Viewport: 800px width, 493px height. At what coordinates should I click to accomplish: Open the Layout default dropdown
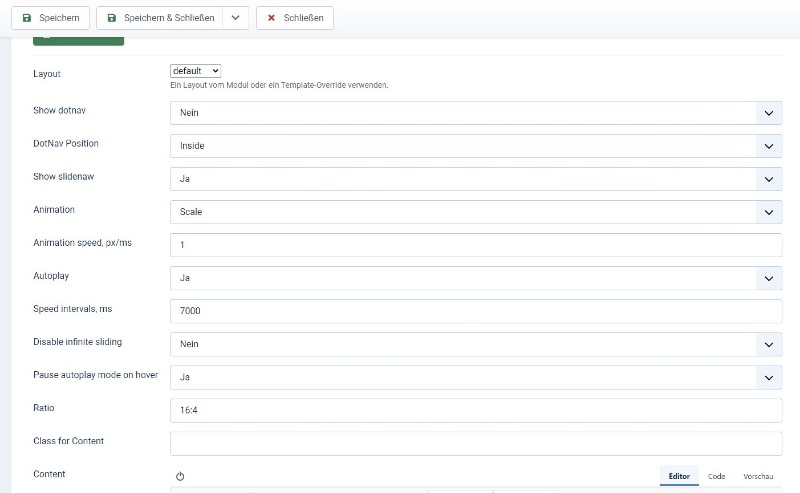pos(195,71)
